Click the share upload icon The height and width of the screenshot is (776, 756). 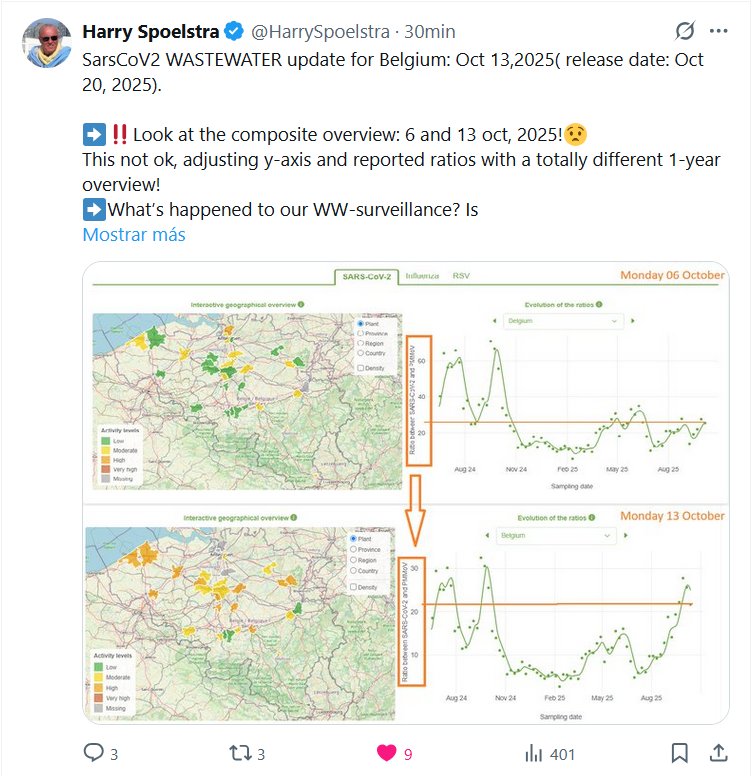(718, 752)
